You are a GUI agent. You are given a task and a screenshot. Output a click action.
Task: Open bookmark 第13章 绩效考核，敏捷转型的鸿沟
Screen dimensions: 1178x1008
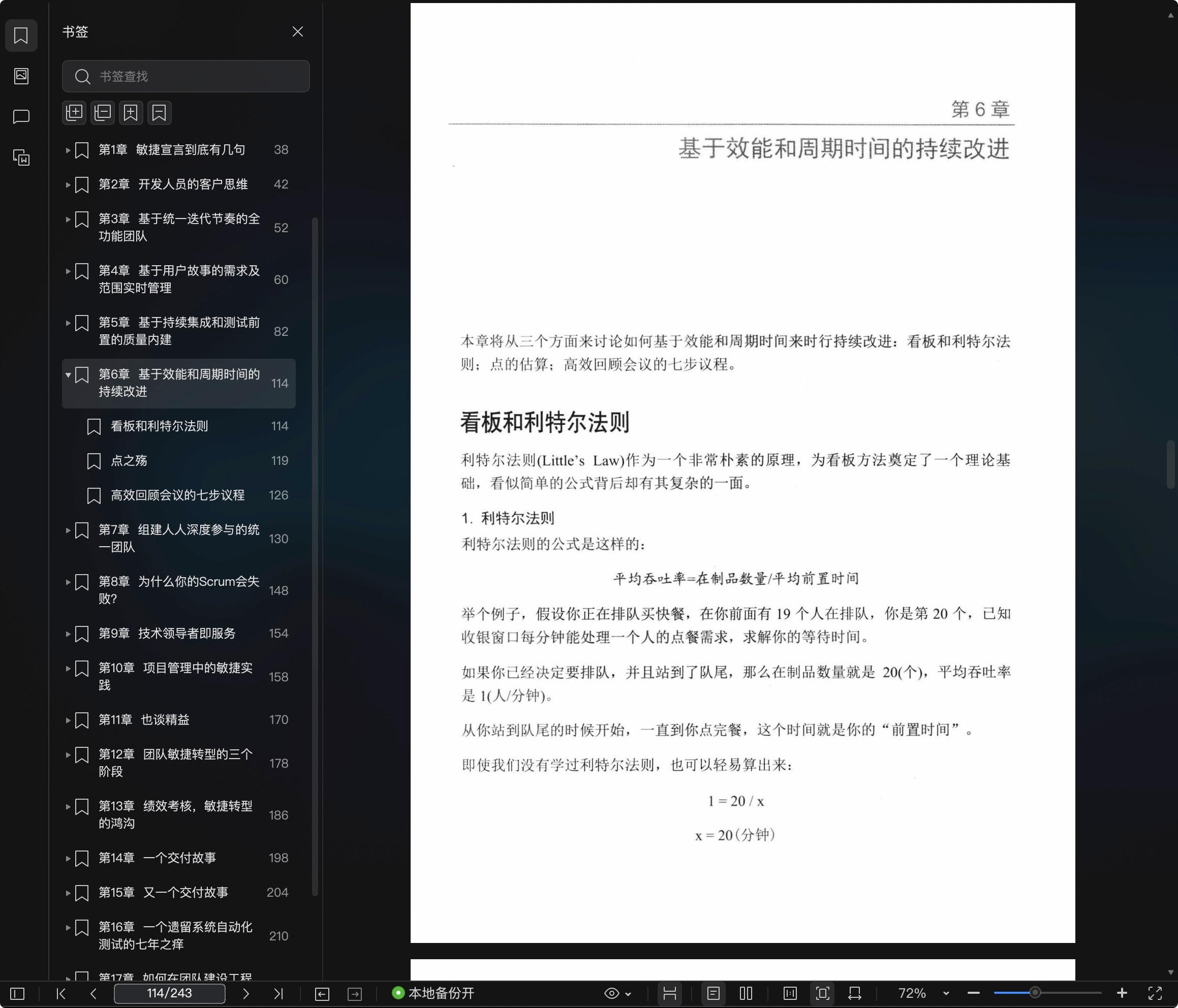178,815
